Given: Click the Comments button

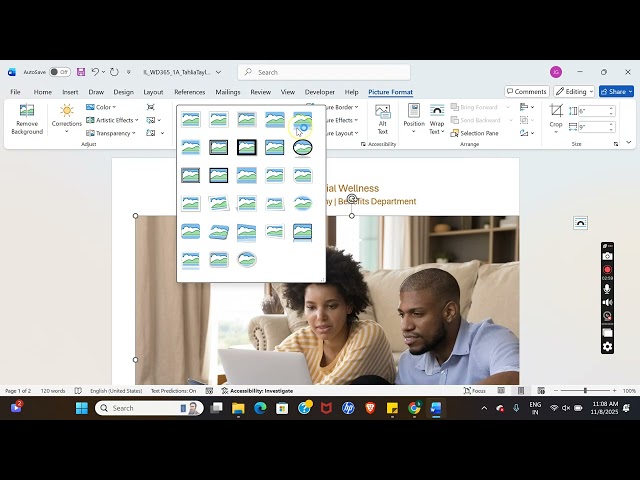Looking at the screenshot, I should tap(526, 91).
